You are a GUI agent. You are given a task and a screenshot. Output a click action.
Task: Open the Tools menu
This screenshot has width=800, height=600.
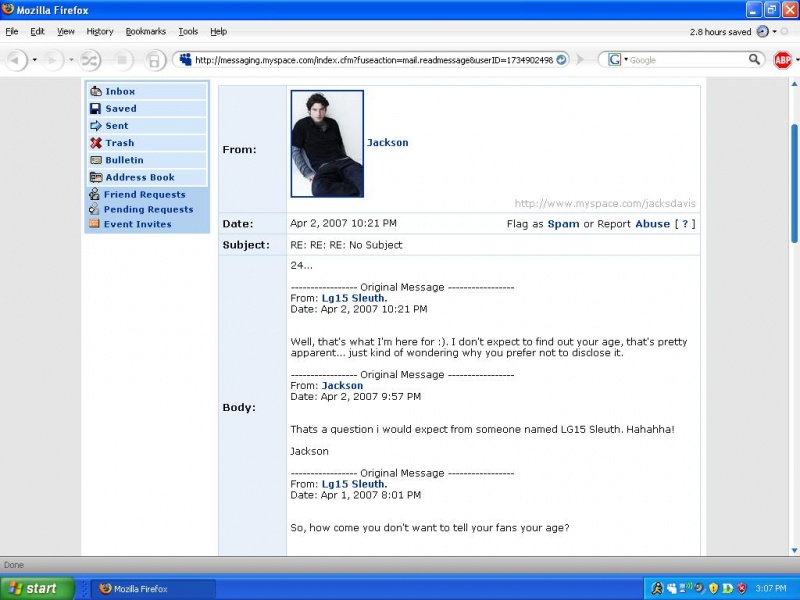(188, 32)
